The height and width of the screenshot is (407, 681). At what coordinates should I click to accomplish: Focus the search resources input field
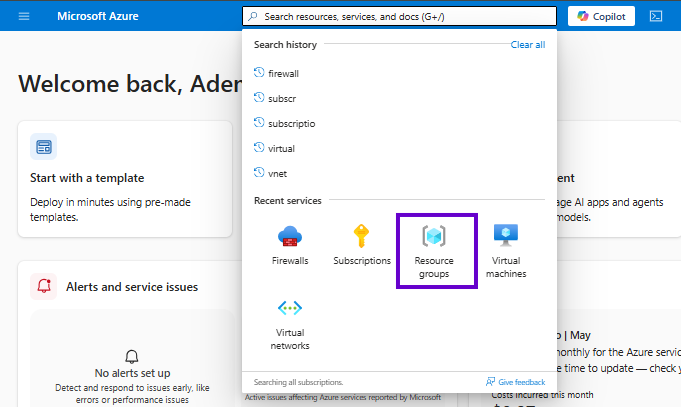tap(399, 17)
